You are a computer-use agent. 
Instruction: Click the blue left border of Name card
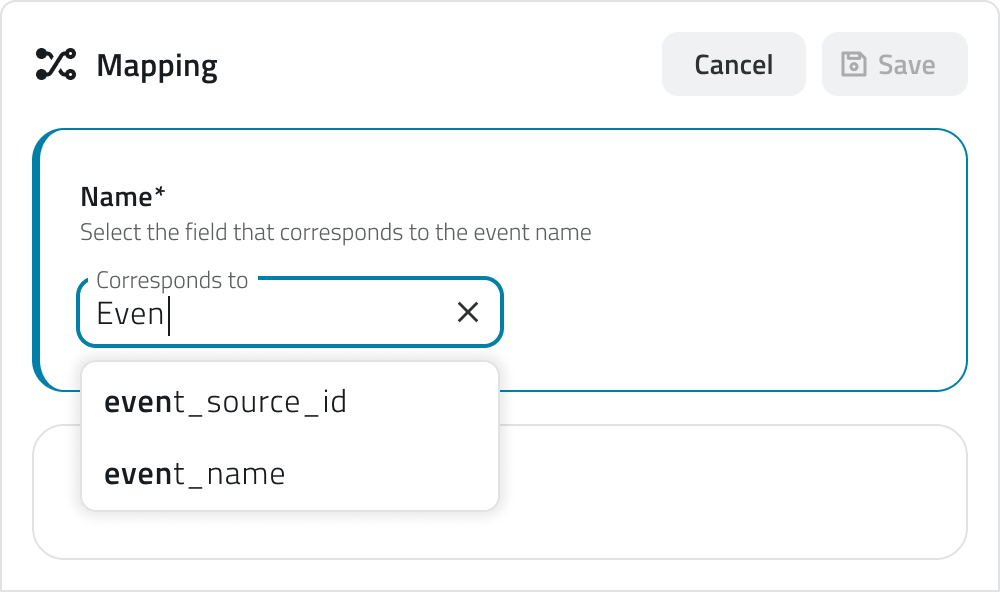[x=36, y=260]
